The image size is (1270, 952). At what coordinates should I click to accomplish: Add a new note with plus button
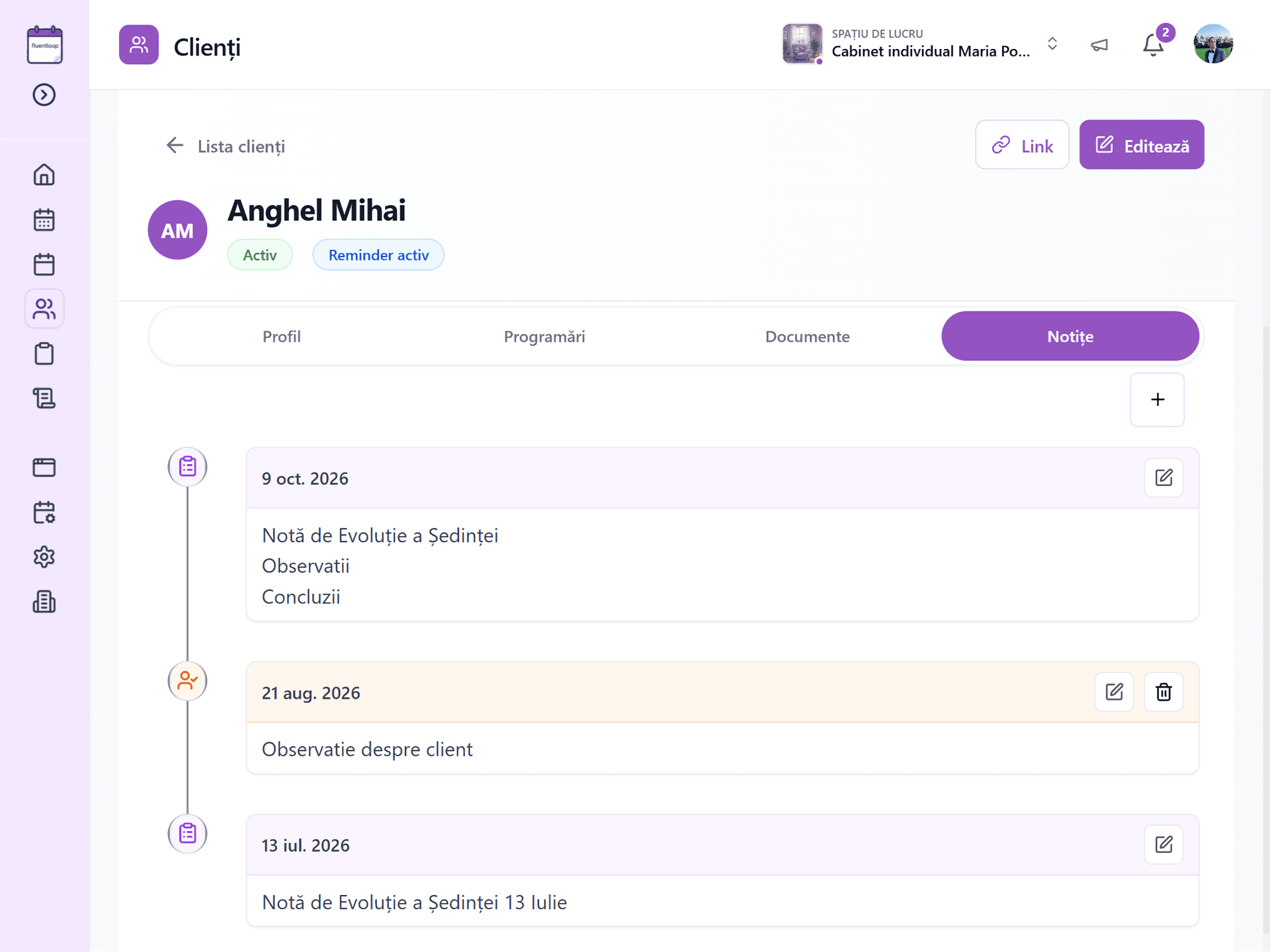click(1158, 399)
